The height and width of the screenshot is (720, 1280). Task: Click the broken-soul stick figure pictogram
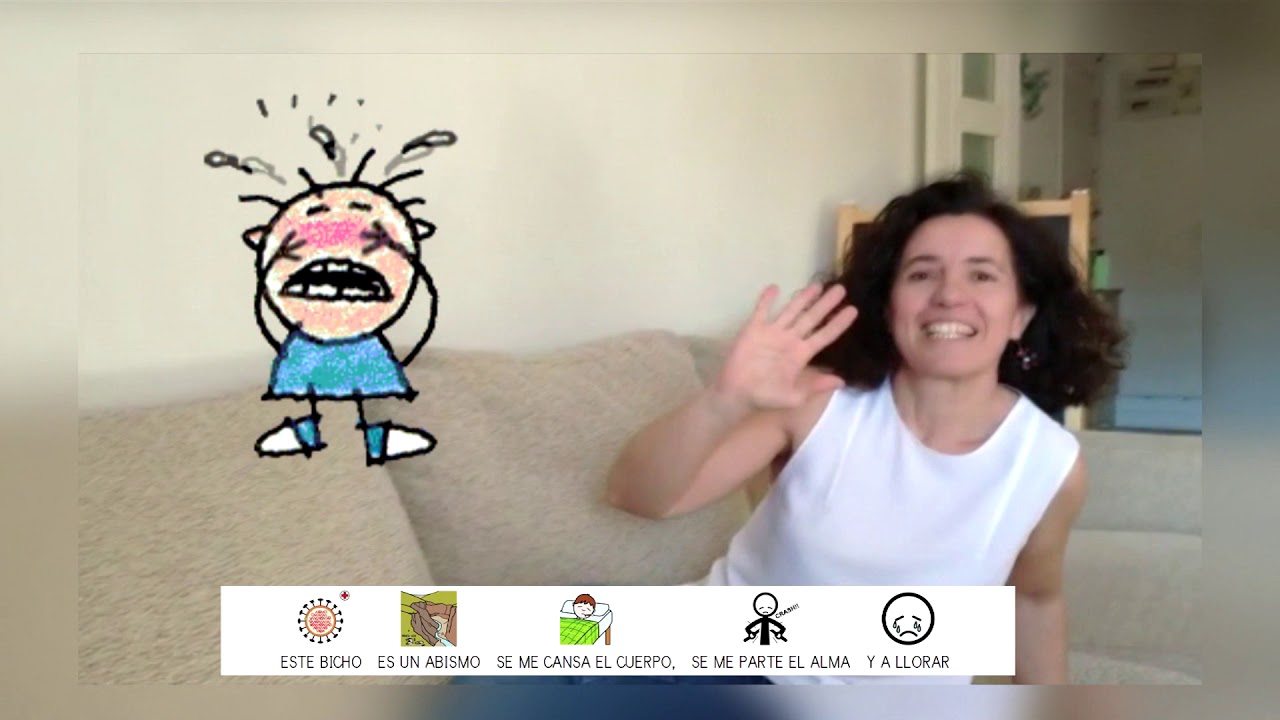coord(771,618)
